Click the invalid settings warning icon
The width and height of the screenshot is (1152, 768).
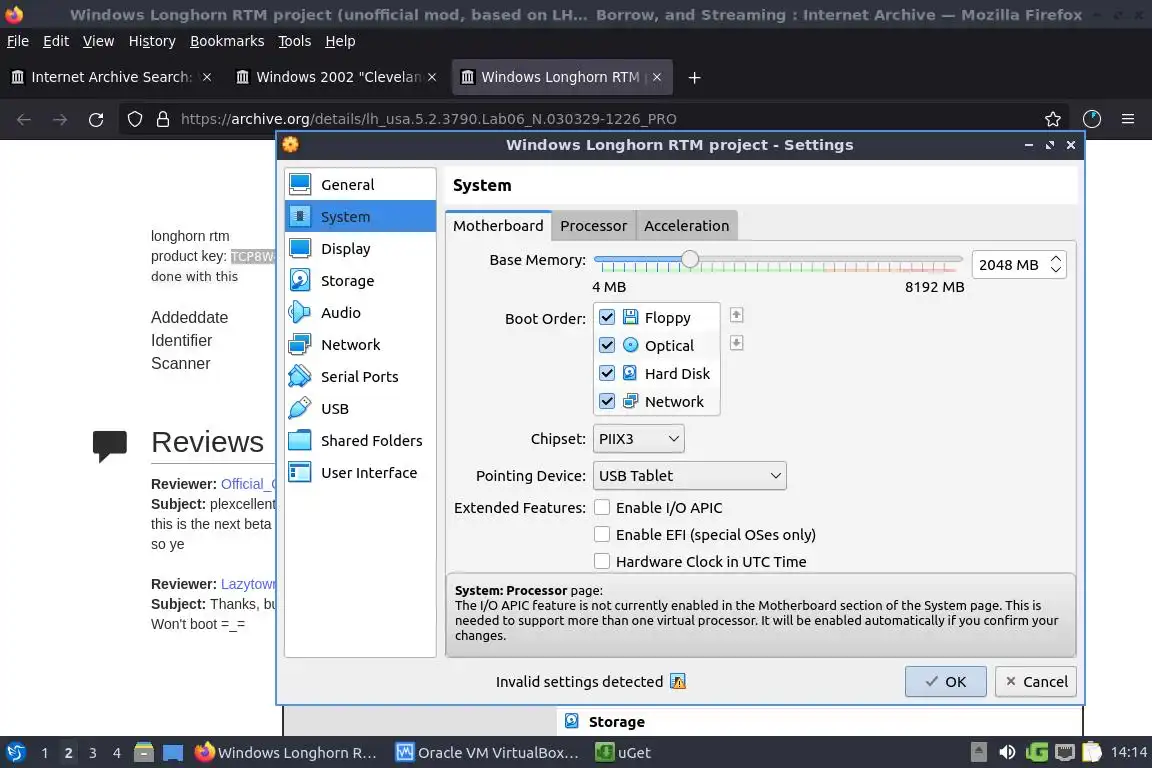[x=678, y=681]
